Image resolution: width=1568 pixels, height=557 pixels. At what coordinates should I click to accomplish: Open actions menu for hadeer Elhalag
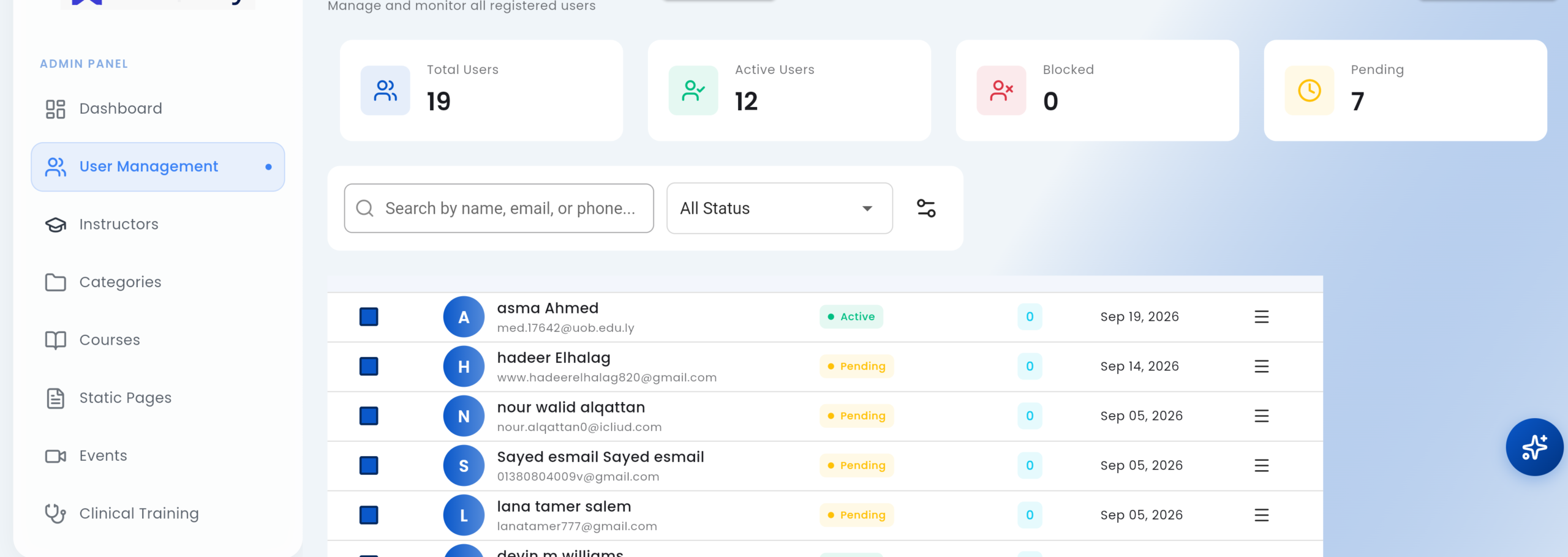click(x=1261, y=367)
